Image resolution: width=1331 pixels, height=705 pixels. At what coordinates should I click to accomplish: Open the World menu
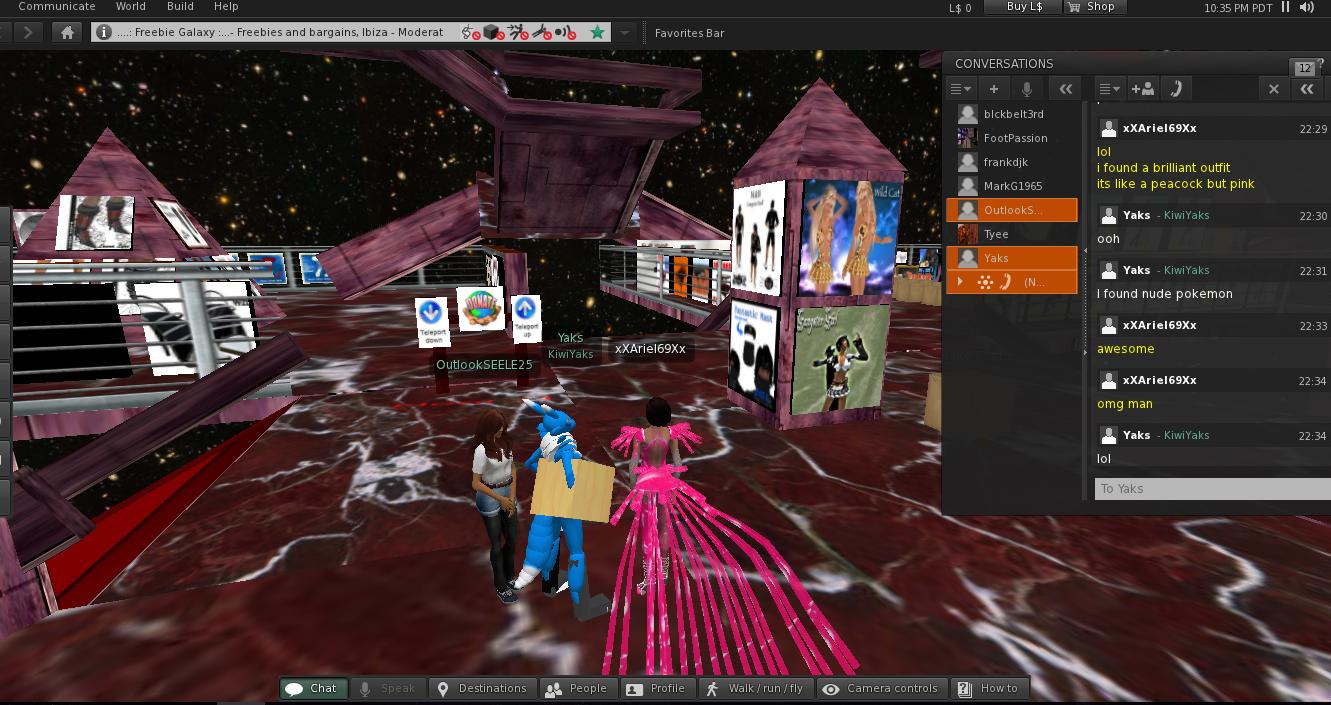(x=130, y=6)
